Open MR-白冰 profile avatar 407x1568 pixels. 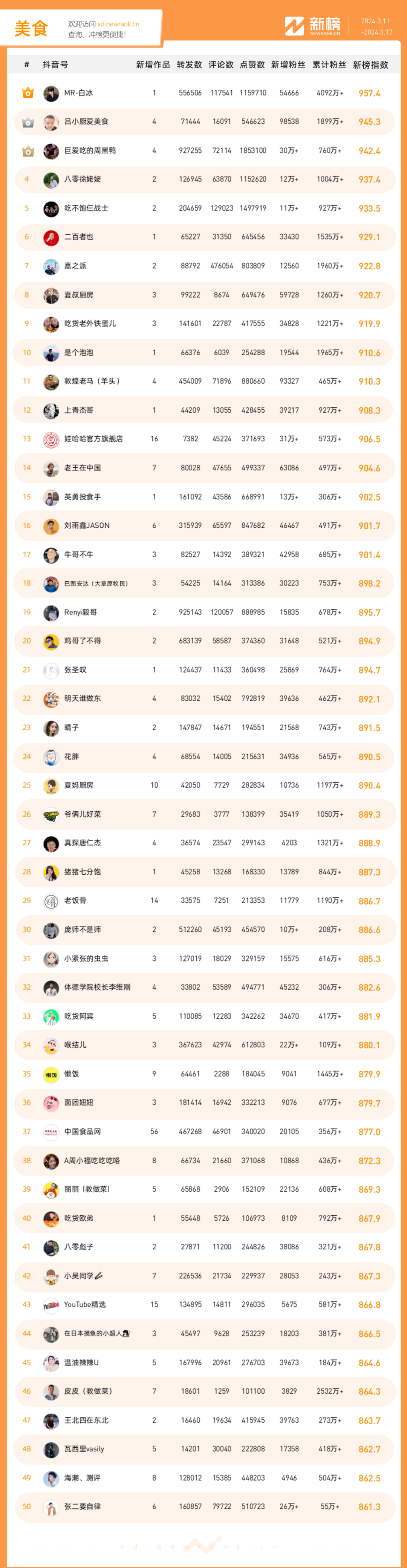51,94
